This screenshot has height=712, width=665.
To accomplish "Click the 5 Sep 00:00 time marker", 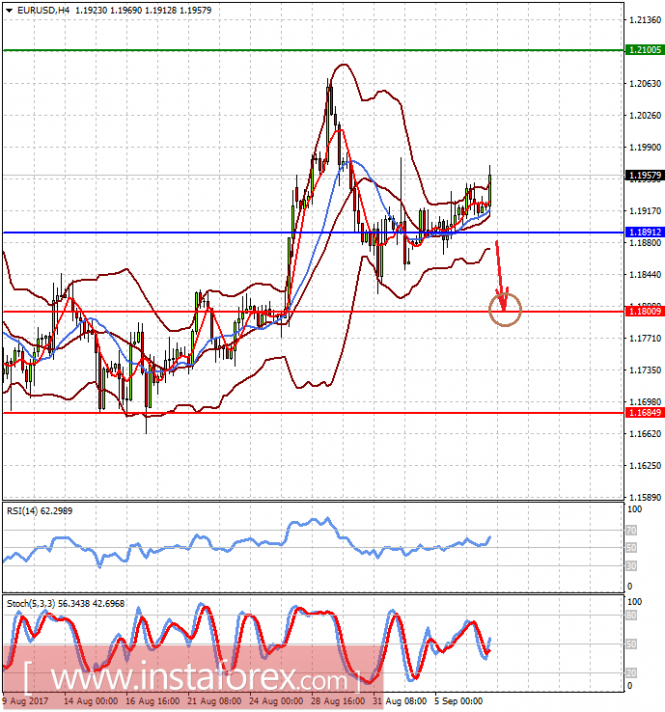I will [x=458, y=701].
